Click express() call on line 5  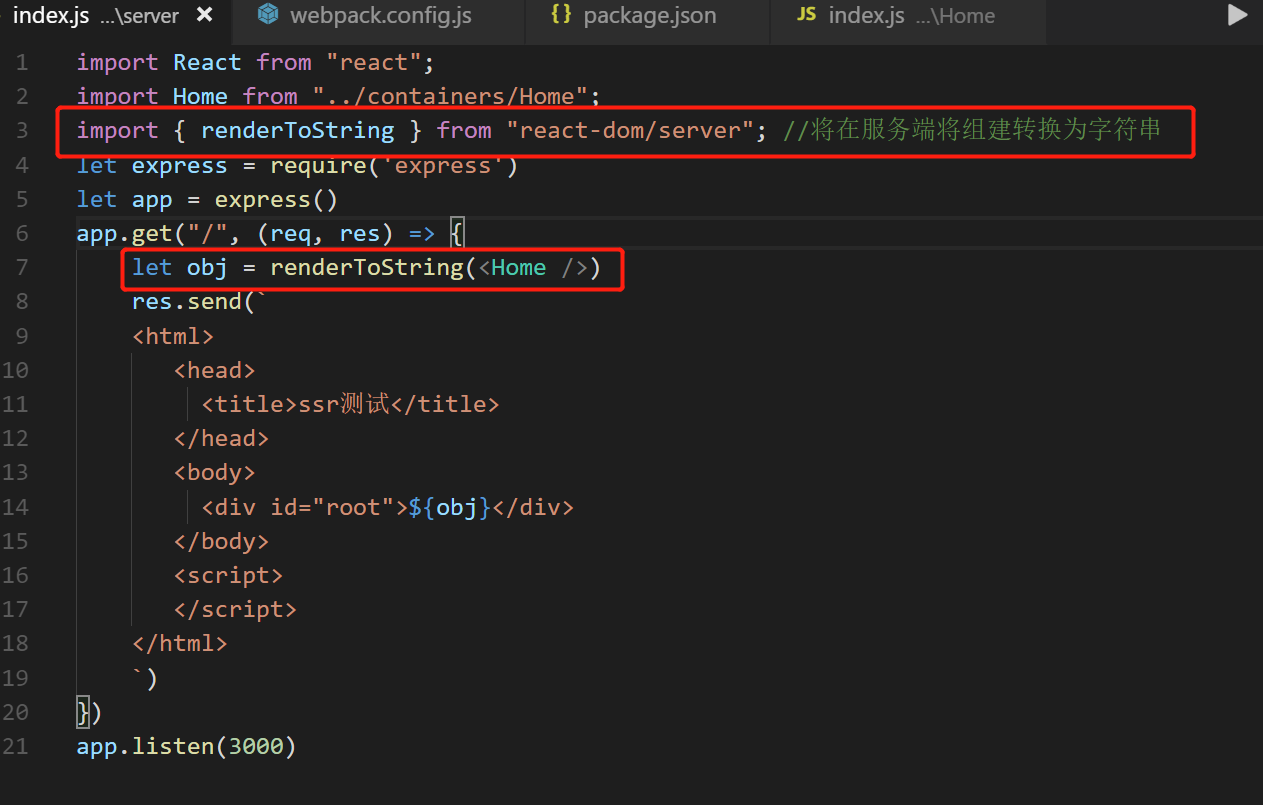coord(276,199)
